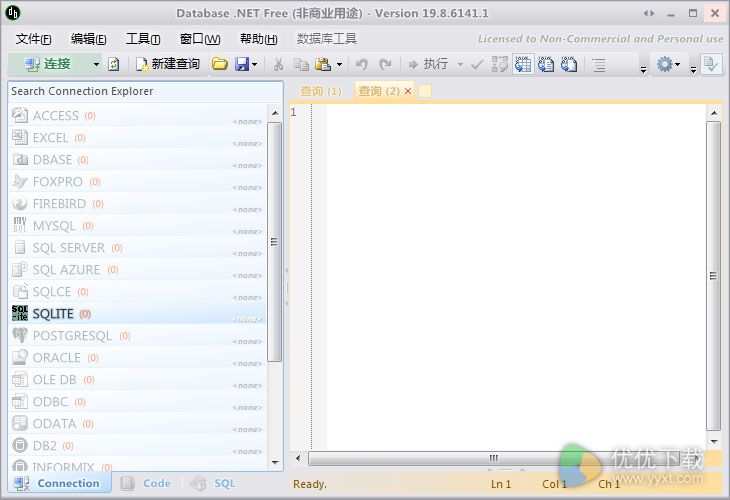Click the checklist icon at toolbar right end
730x500 pixels.
tap(711, 64)
